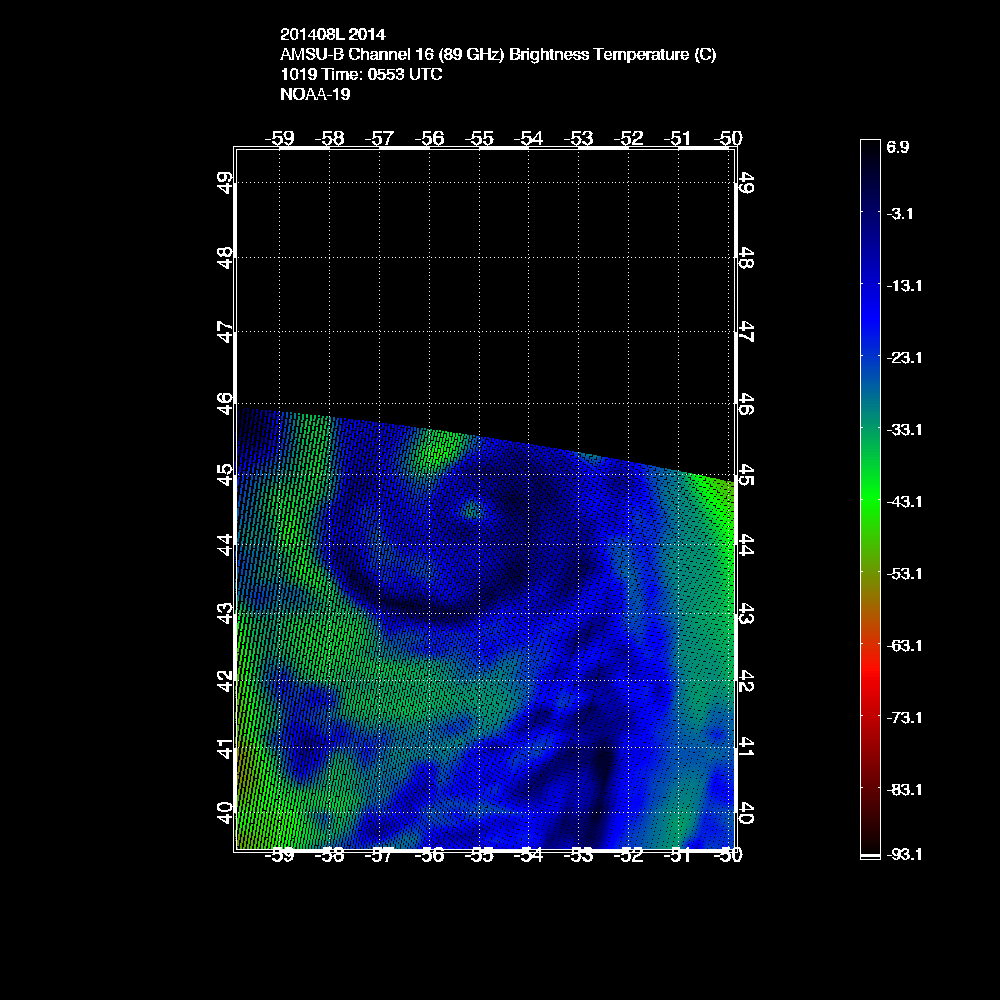The width and height of the screenshot is (1000, 1000).
Task: Click the -50 longitude label on bottom axis
Action: point(729,856)
